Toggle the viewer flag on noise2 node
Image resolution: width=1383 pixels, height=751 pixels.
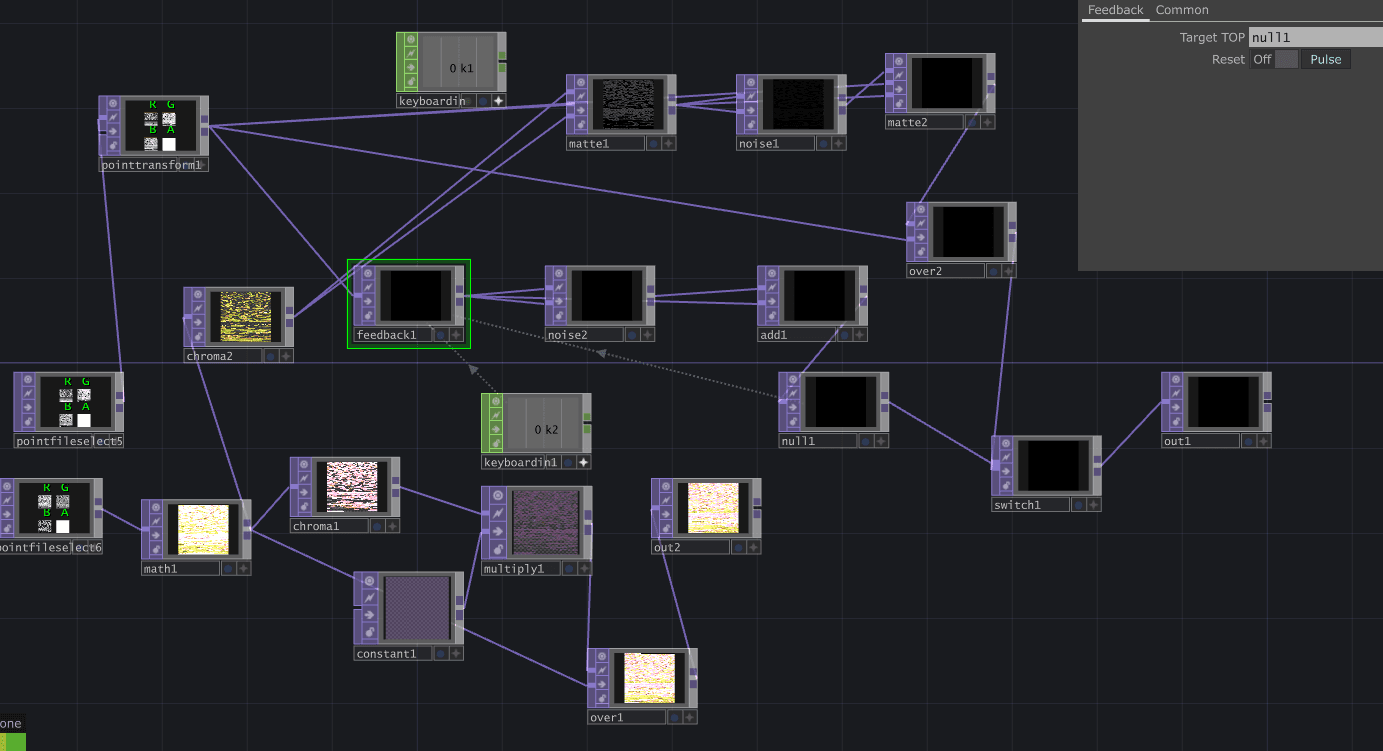560,273
